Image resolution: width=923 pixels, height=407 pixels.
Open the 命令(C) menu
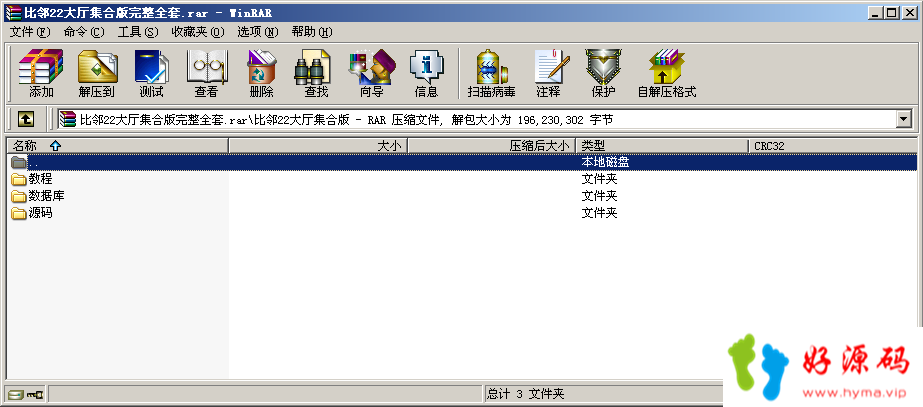point(84,32)
